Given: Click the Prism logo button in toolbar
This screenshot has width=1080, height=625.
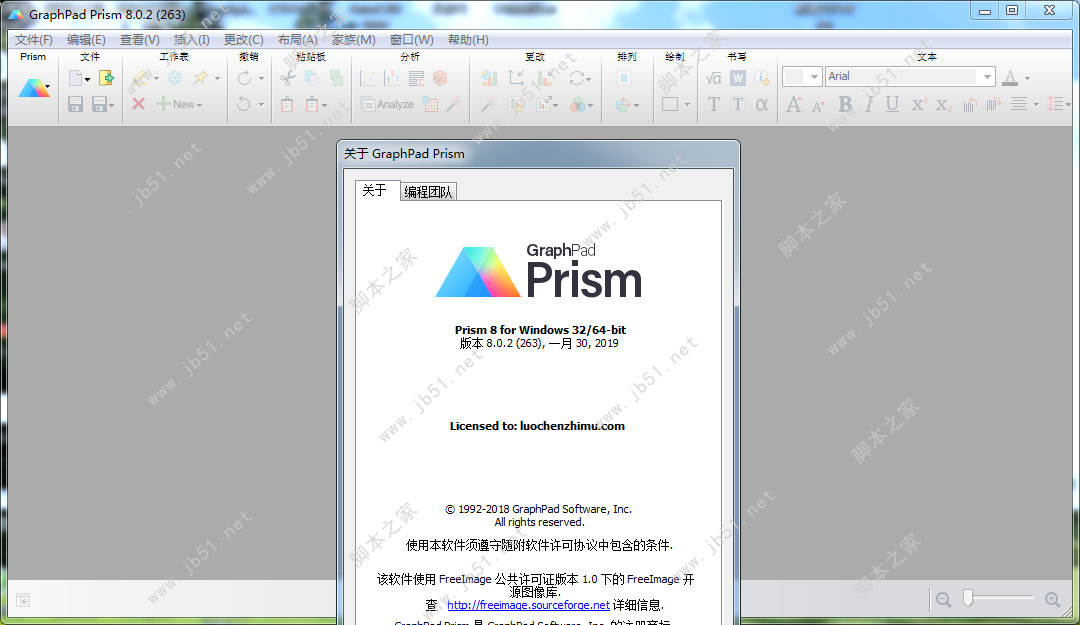Looking at the screenshot, I should coord(34,88).
